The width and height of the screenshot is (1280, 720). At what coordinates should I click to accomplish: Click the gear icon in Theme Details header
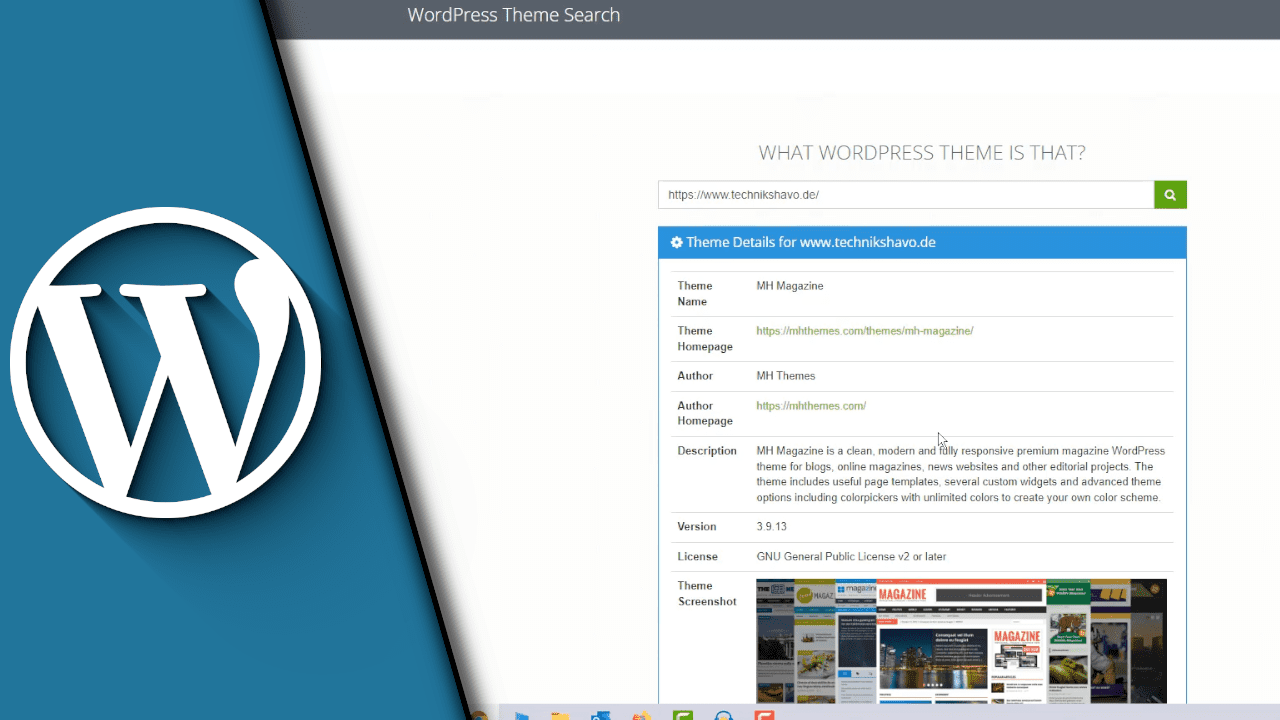pos(677,243)
